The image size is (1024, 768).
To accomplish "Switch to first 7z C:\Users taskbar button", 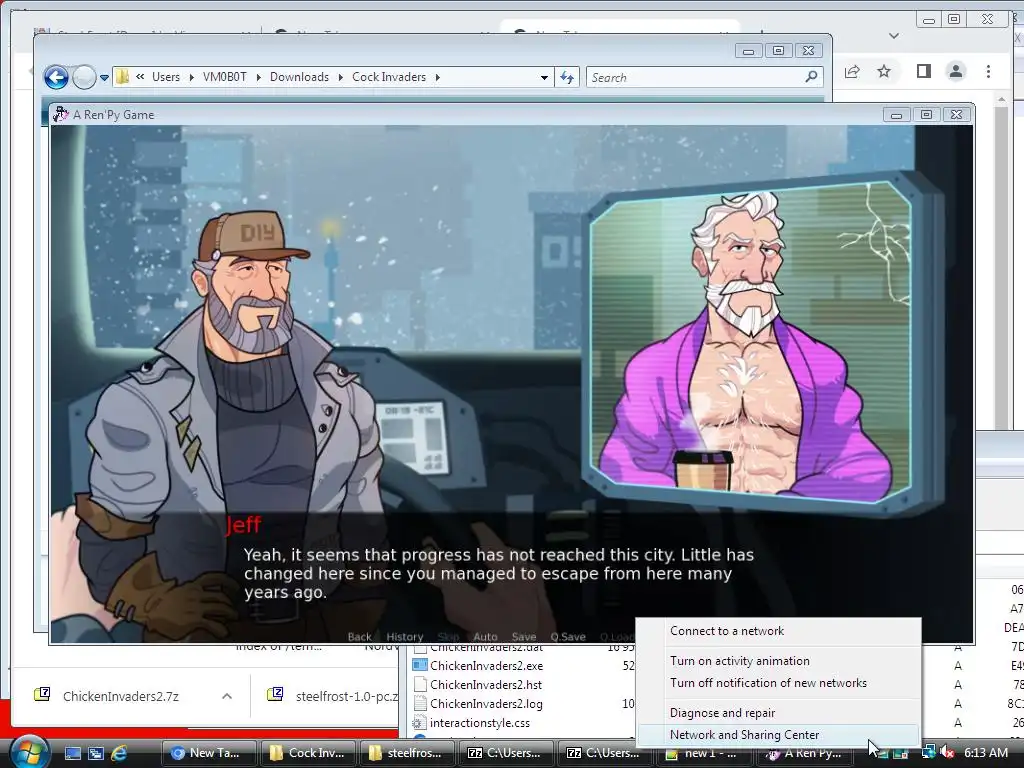I will 505,753.
